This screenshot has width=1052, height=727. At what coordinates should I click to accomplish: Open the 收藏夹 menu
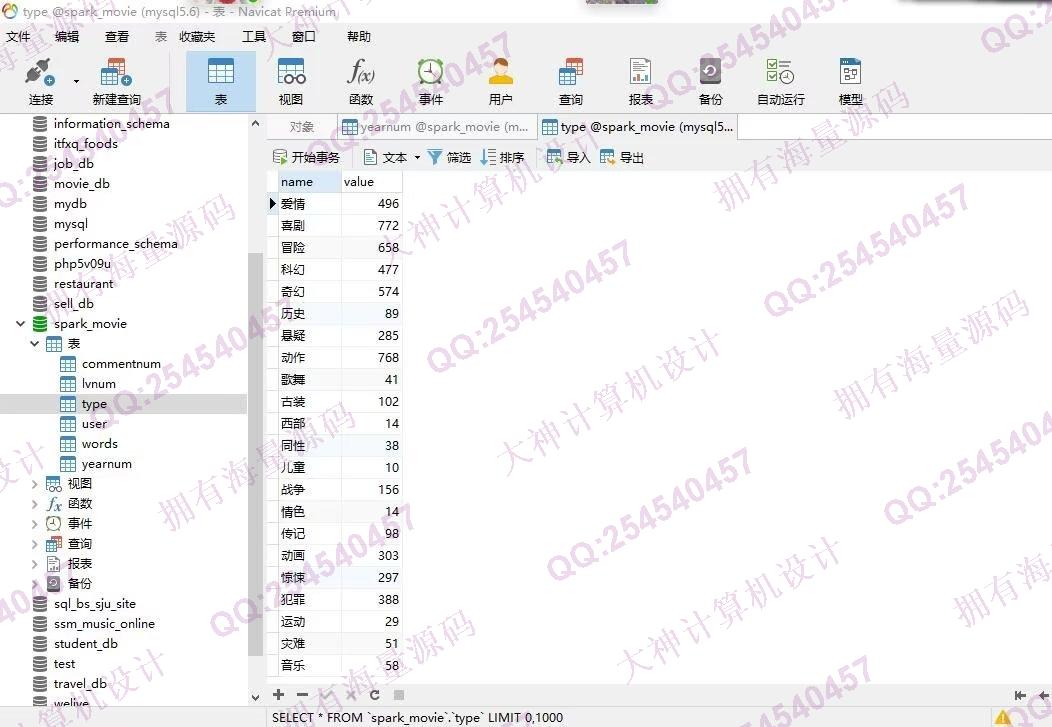pos(197,36)
